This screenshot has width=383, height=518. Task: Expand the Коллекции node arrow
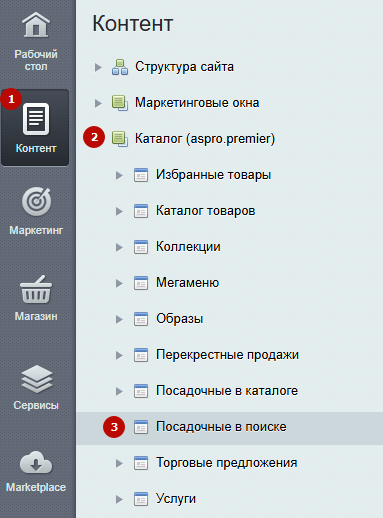(x=119, y=247)
